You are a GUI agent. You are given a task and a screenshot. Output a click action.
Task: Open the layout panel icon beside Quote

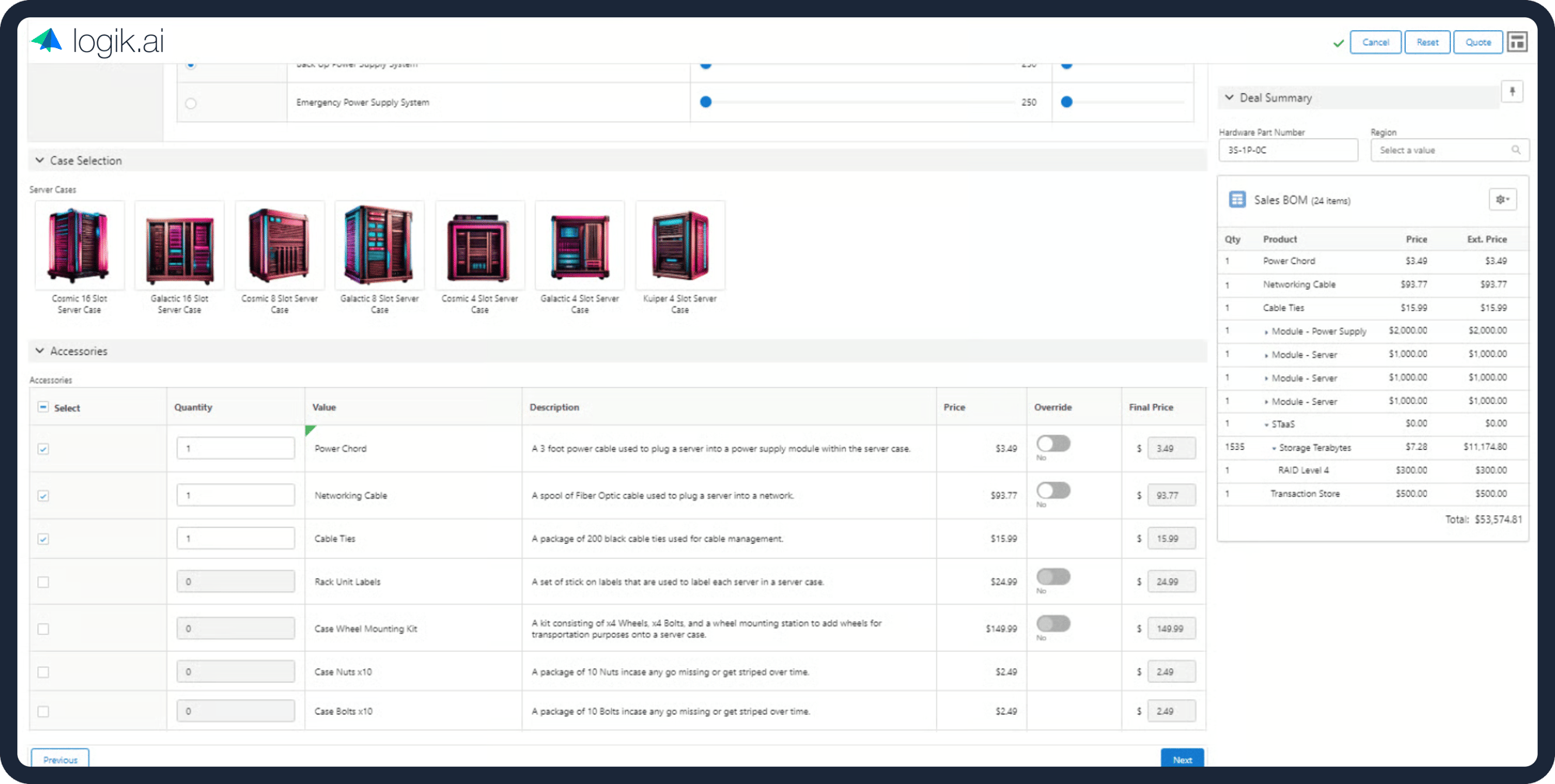1517,42
